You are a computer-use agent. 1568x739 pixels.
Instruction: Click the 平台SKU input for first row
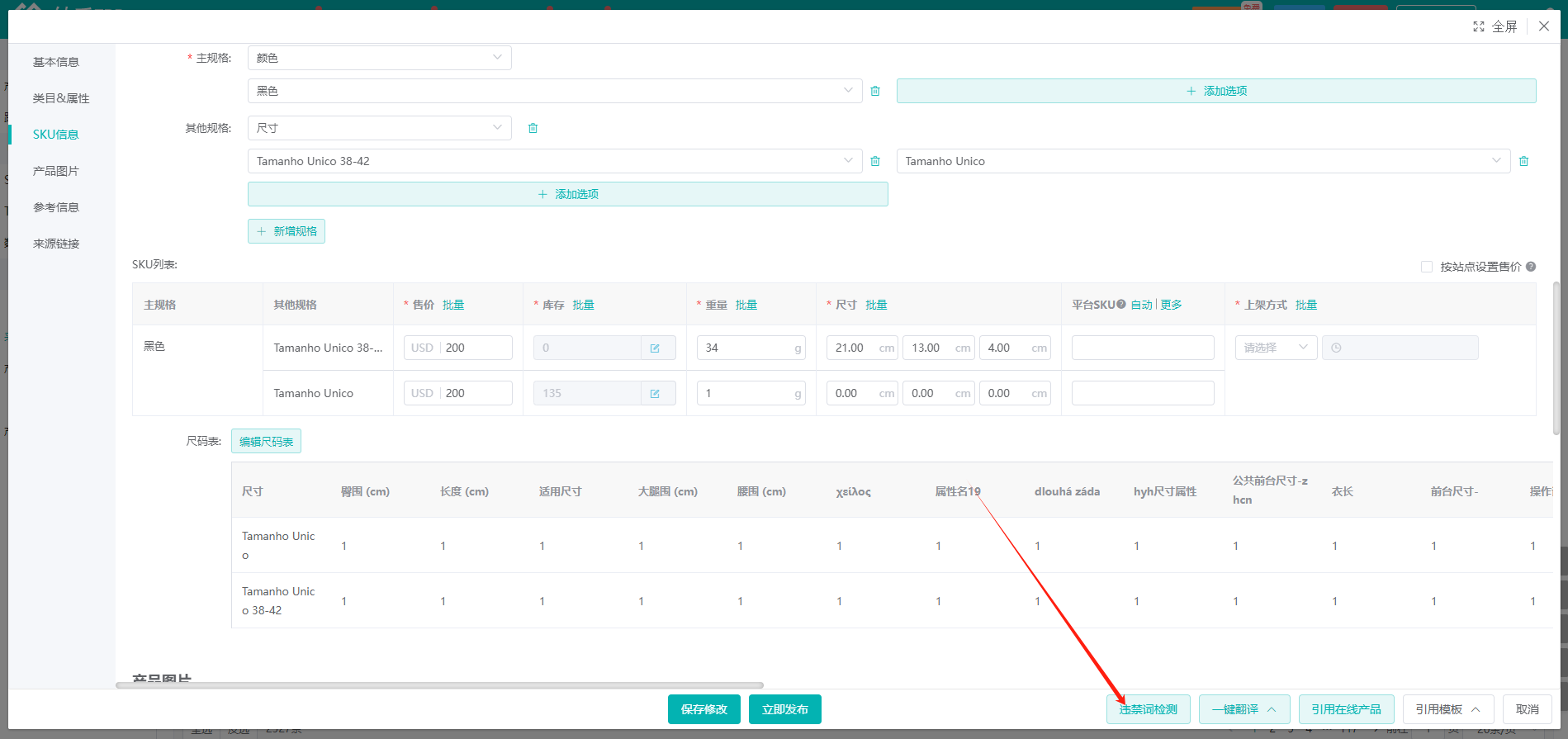point(1142,348)
